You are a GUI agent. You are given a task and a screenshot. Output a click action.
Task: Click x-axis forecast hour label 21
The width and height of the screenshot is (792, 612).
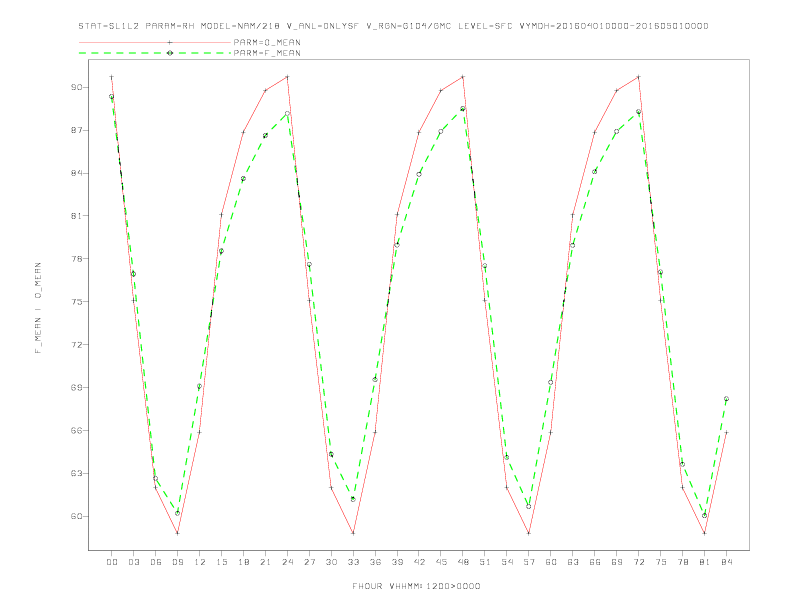[265, 562]
